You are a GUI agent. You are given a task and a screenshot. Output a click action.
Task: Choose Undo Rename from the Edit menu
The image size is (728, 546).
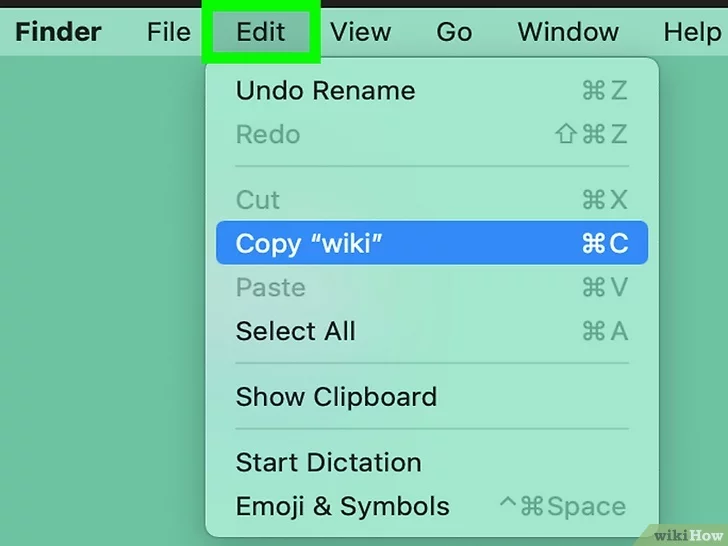325,91
